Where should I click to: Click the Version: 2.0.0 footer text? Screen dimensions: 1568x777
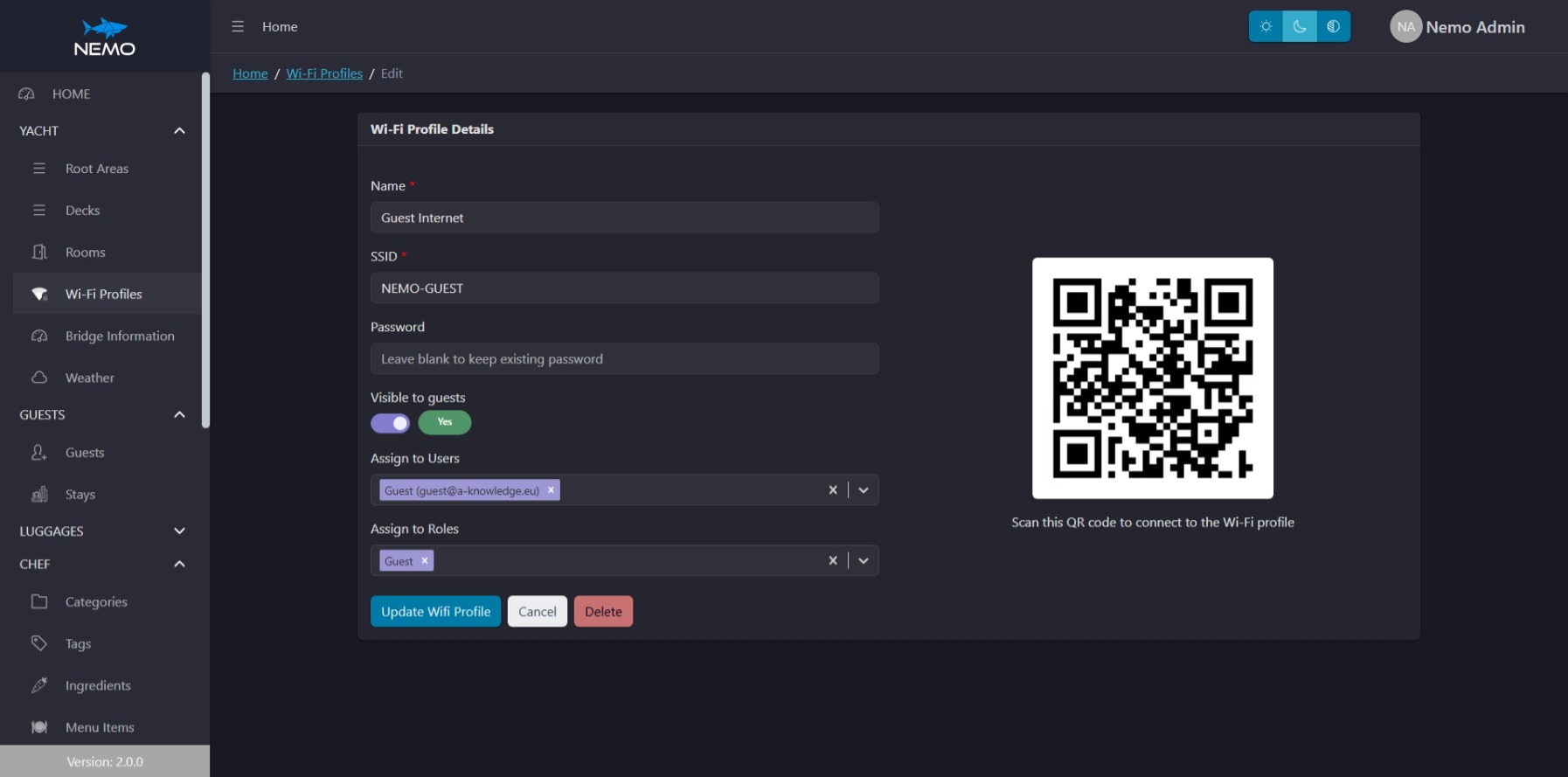click(x=105, y=761)
